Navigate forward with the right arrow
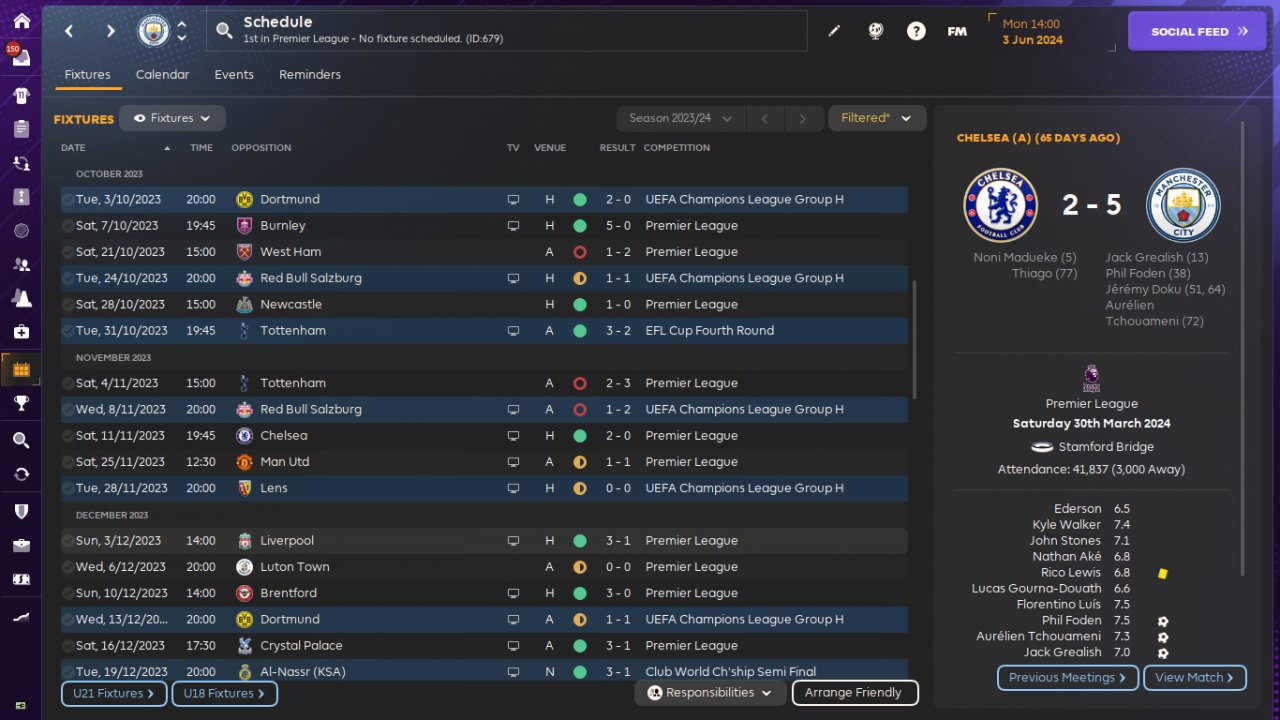Screen dimensions: 1280x720 tap(111, 31)
